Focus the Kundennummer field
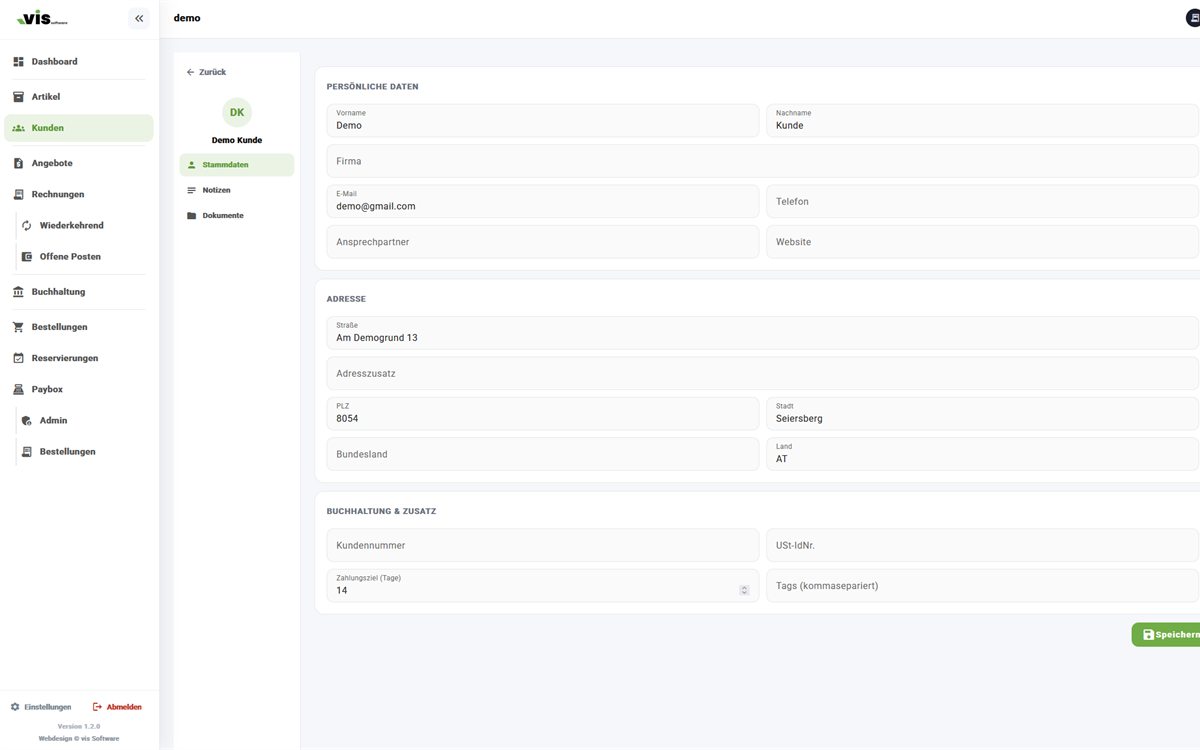 [x=543, y=545]
